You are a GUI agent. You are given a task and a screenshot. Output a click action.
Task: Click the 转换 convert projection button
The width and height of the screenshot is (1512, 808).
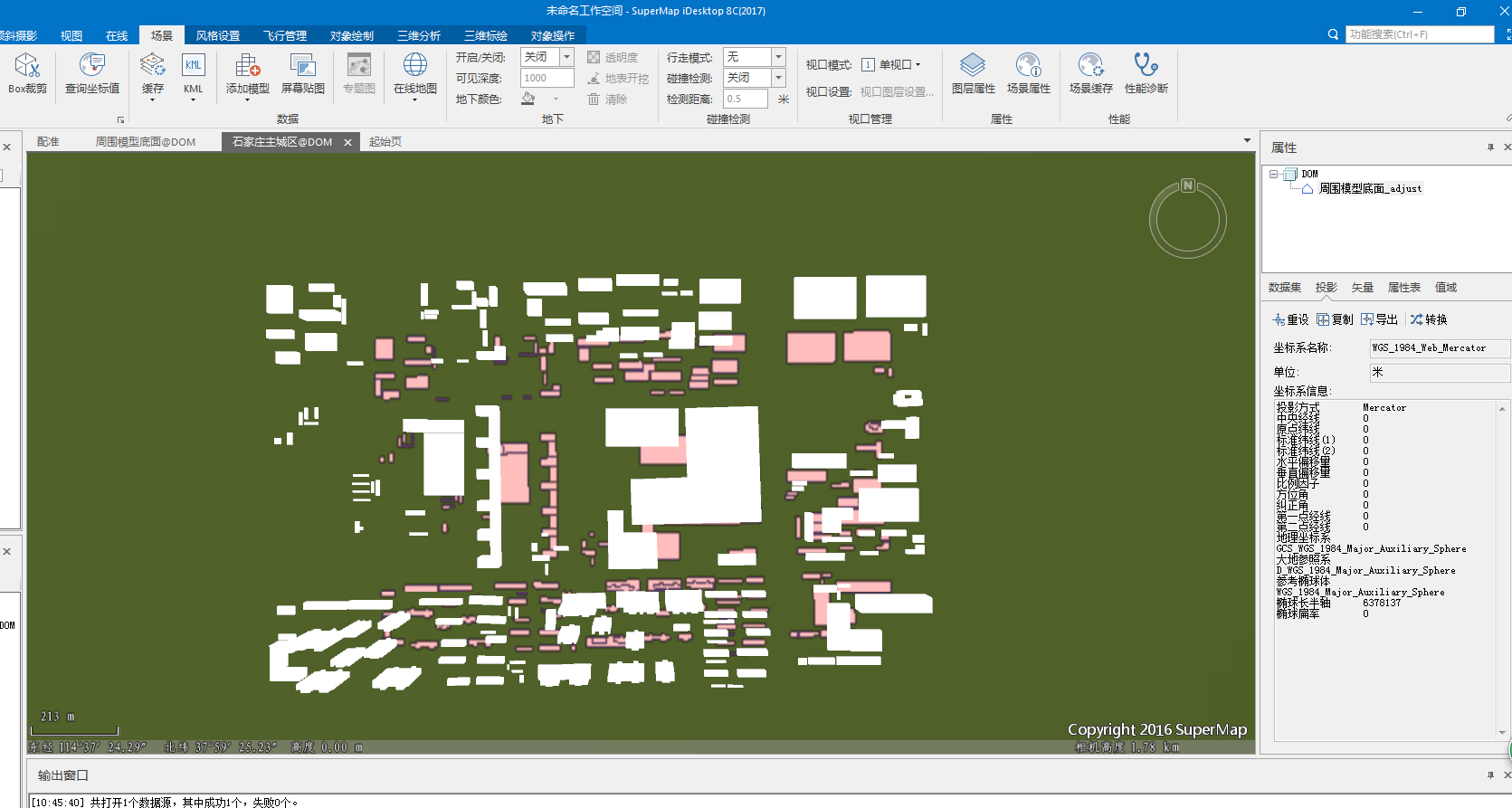pos(1429,319)
